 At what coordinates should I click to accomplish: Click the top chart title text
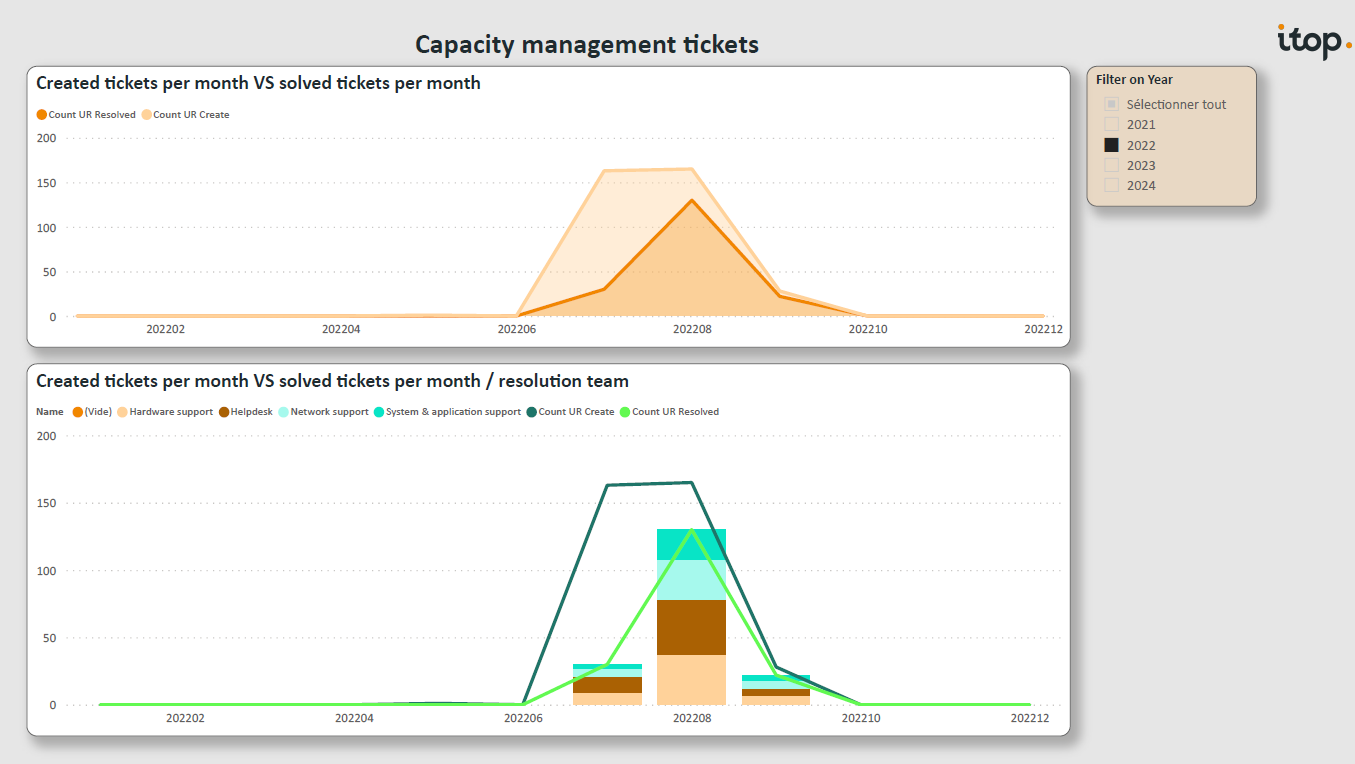pyautogui.click(x=258, y=83)
